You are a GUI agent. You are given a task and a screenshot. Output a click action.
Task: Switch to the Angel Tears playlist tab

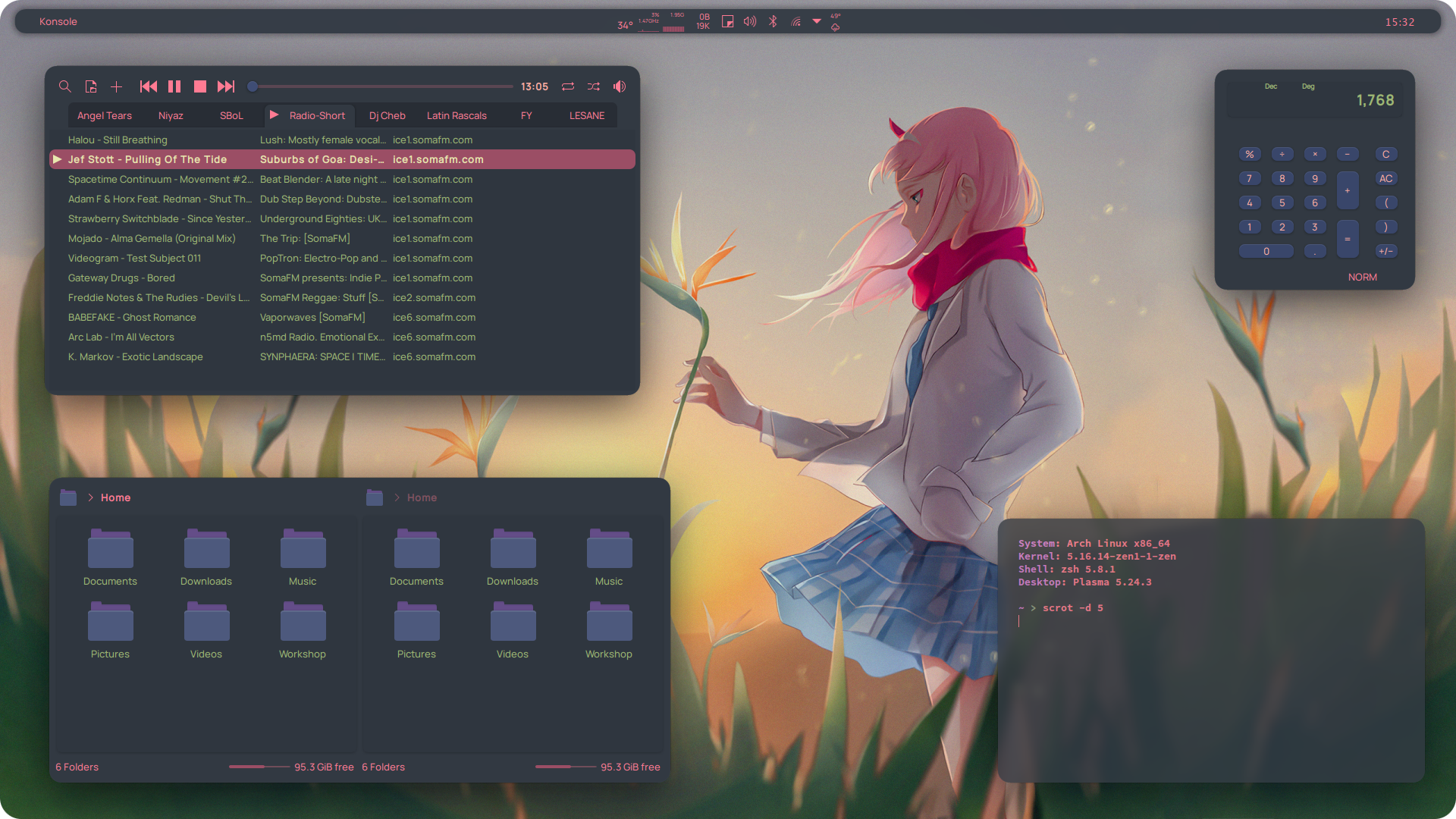(105, 115)
